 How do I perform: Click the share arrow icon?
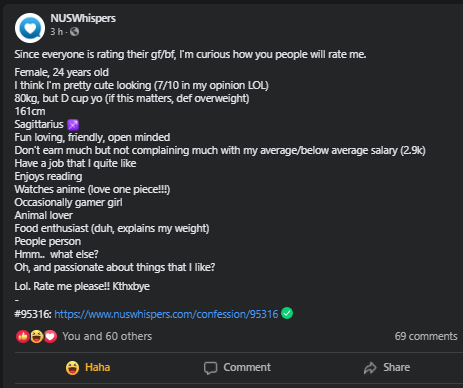click(370, 368)
